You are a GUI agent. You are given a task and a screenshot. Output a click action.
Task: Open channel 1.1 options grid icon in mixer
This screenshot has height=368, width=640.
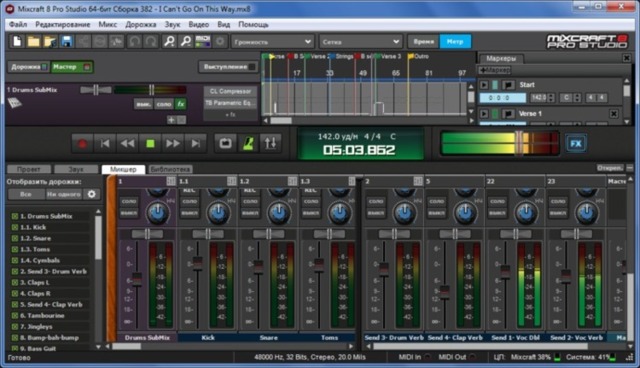click(231, 181)
